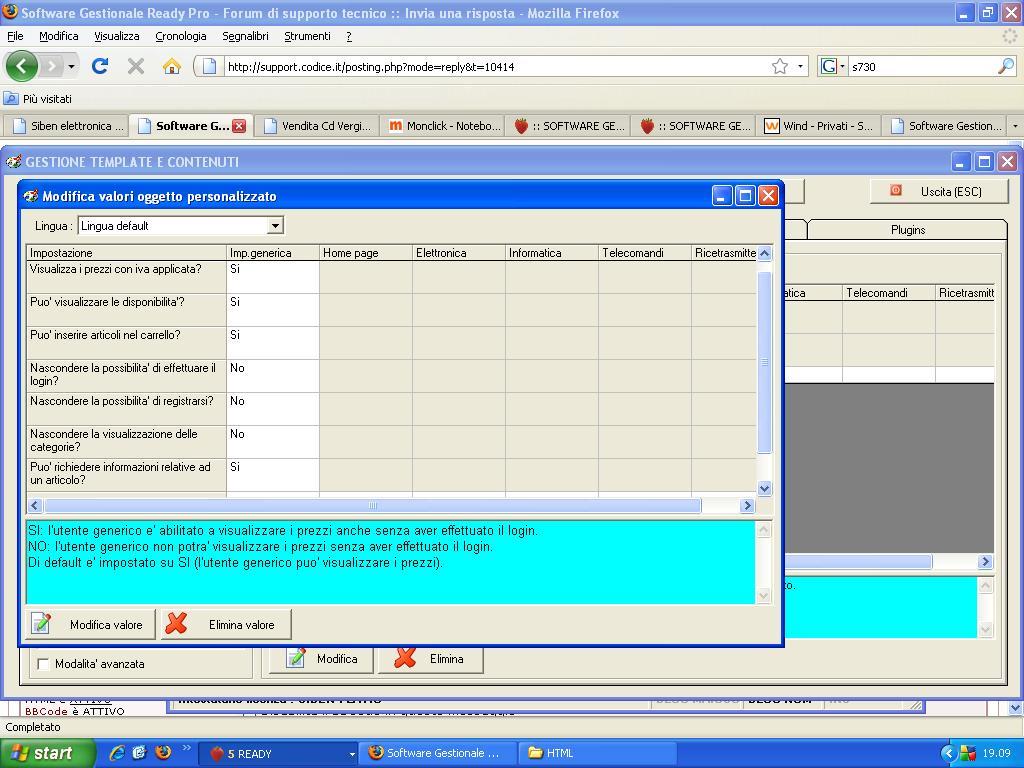Click the Elimina valore button
The width and height of the screenshot is (1024, 768).
pyautogui.click(x=226, y=624)
